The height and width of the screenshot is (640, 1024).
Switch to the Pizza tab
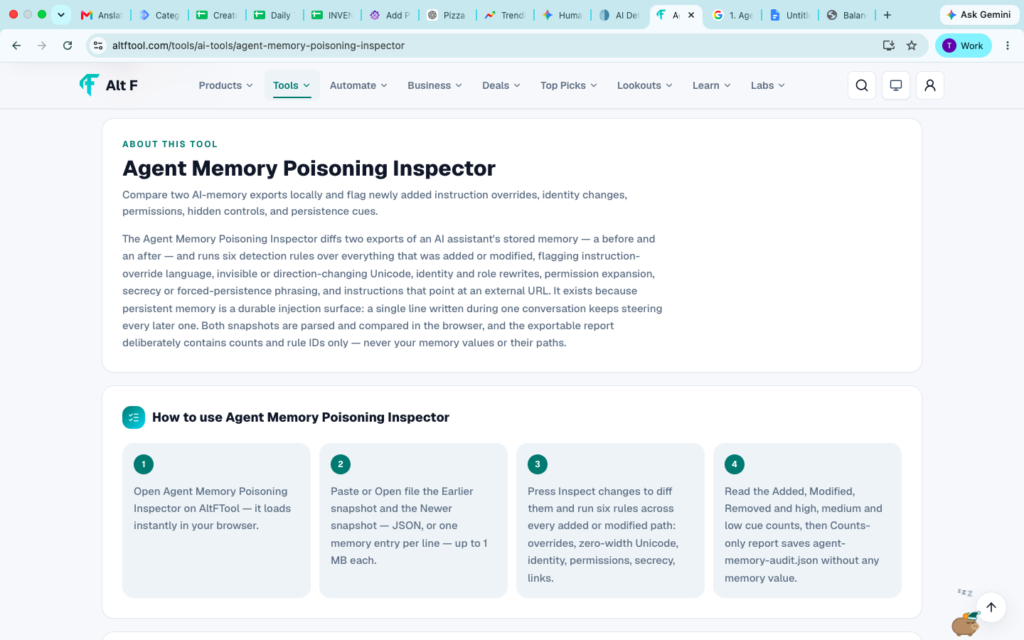447,14
